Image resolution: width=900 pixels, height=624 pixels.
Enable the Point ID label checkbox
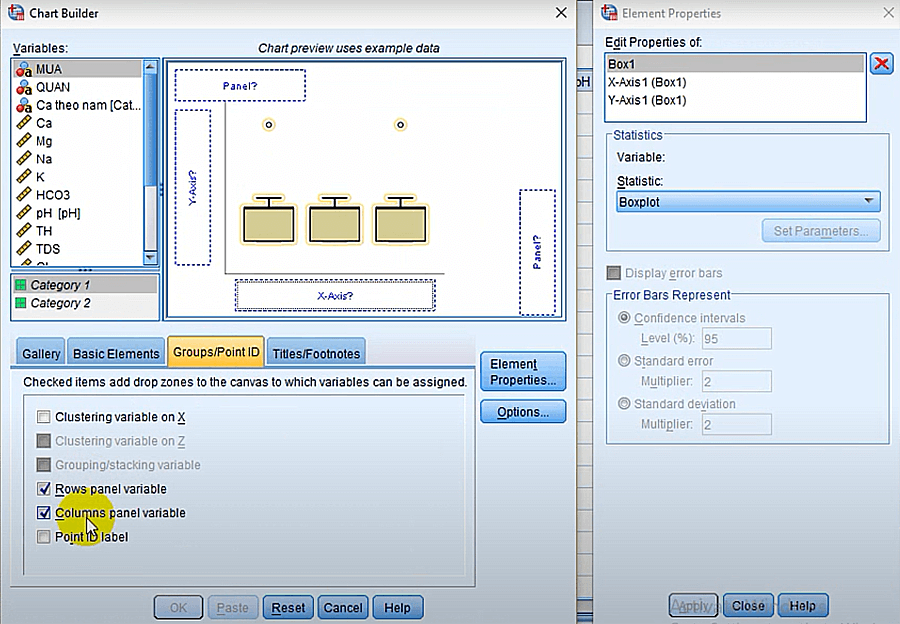pos(44,537)
